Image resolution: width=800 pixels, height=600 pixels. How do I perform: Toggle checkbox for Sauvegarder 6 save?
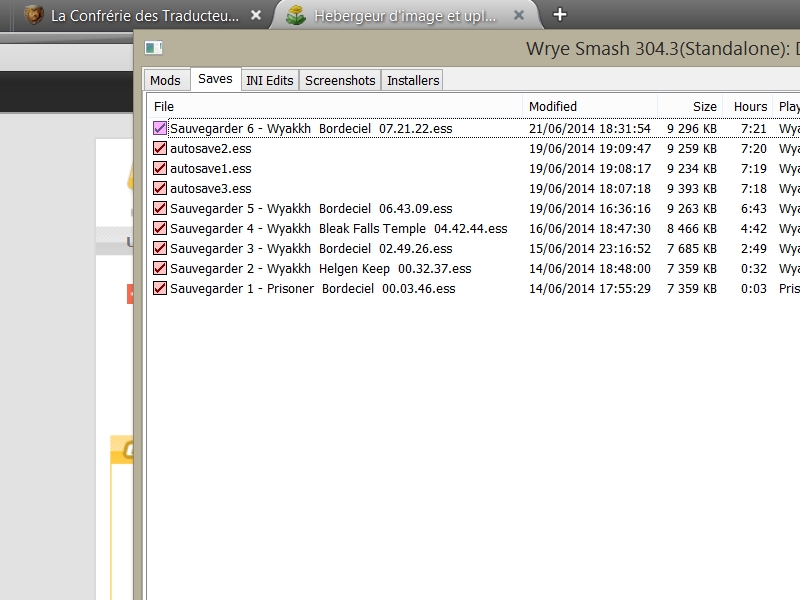160,128
